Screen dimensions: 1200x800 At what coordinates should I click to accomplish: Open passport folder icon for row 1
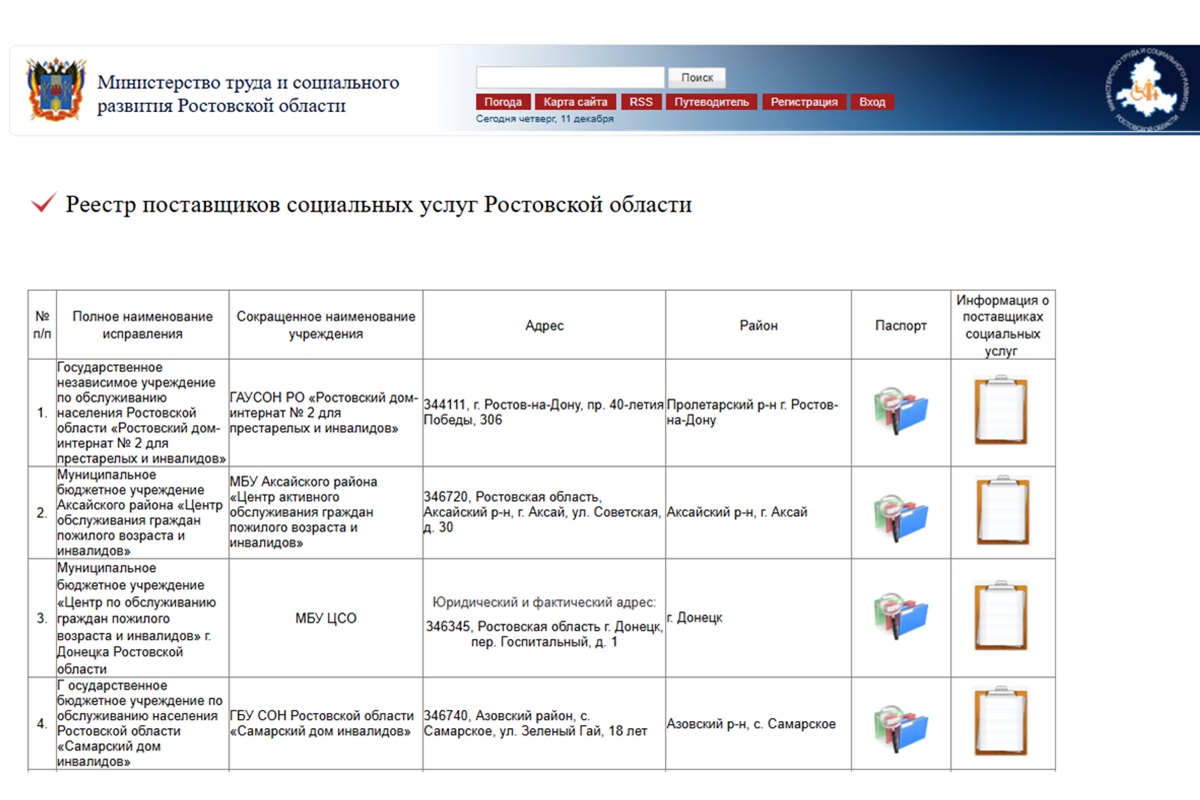click(901, 411)
